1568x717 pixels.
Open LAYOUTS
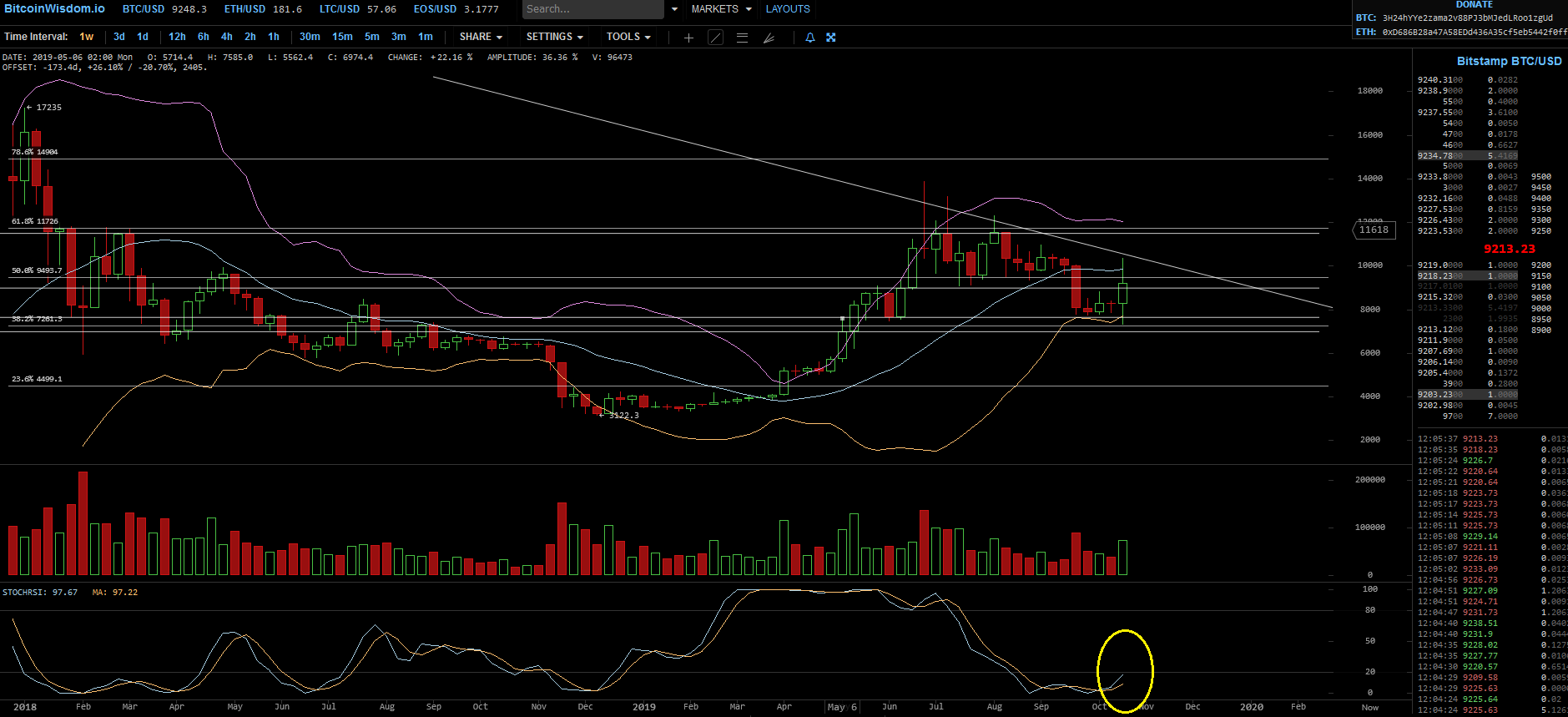(788, 9)
